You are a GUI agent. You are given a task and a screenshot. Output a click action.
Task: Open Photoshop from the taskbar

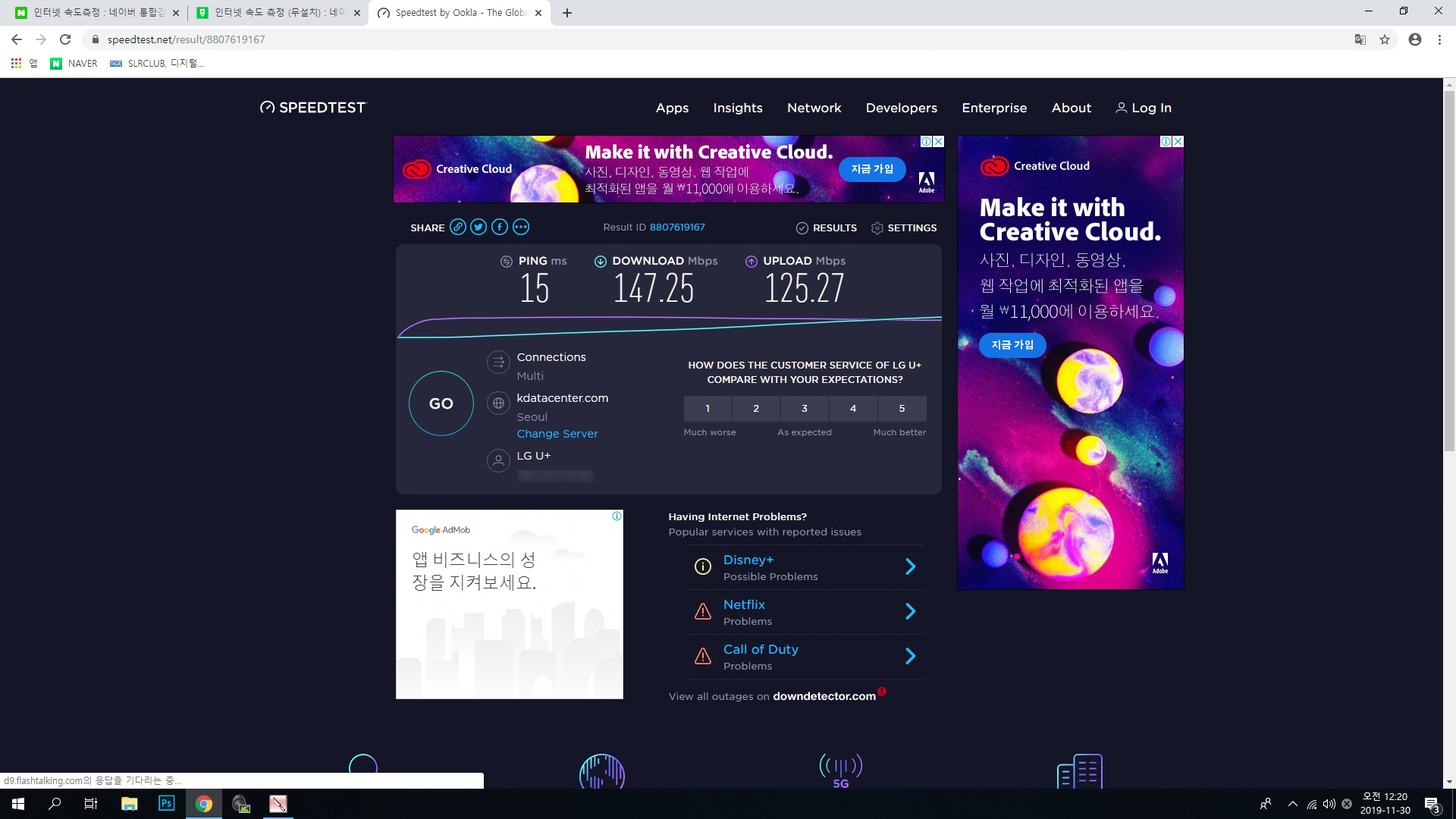pyautogui.click(x=167, y=804)
